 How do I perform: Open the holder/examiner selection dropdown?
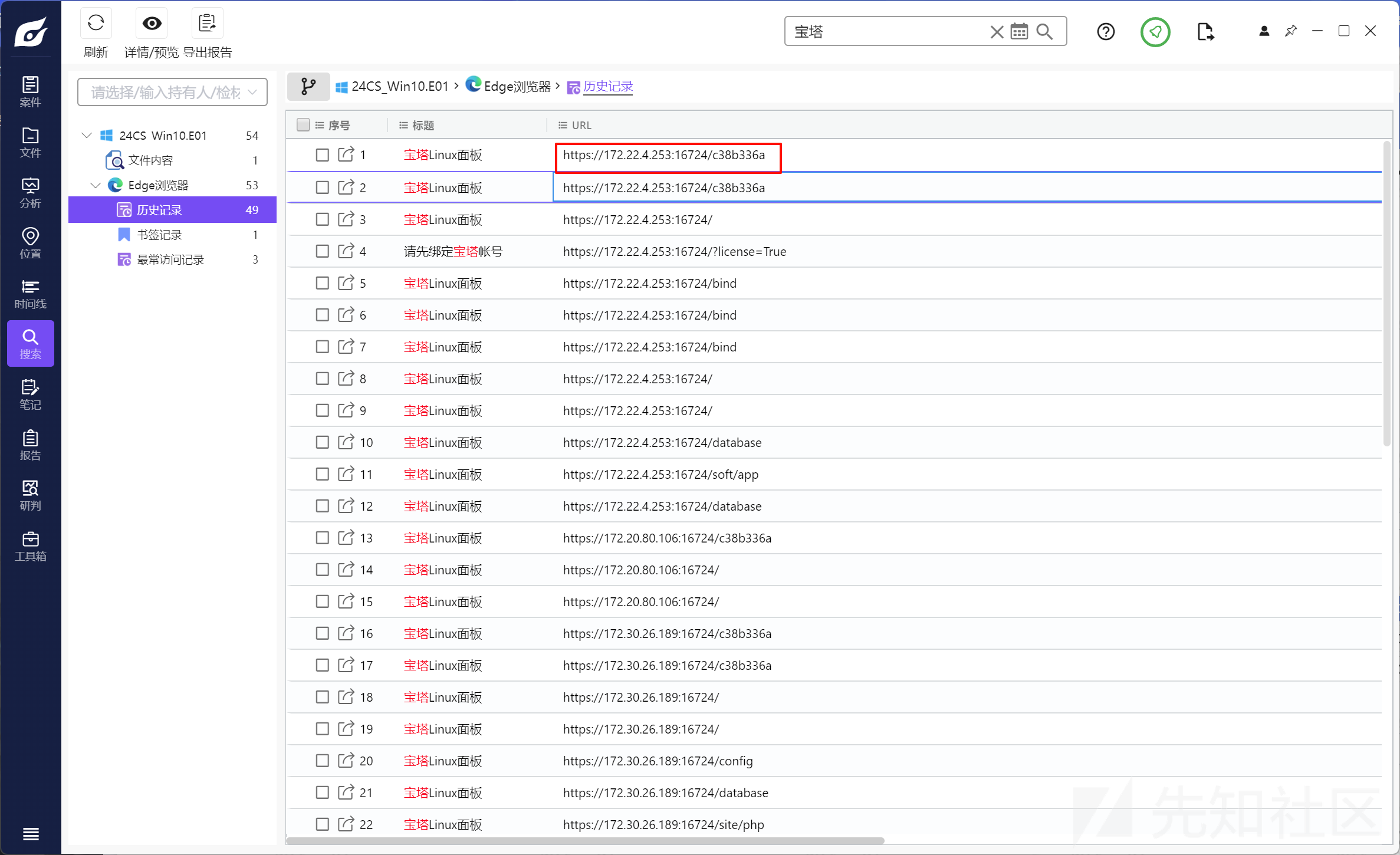172,93
